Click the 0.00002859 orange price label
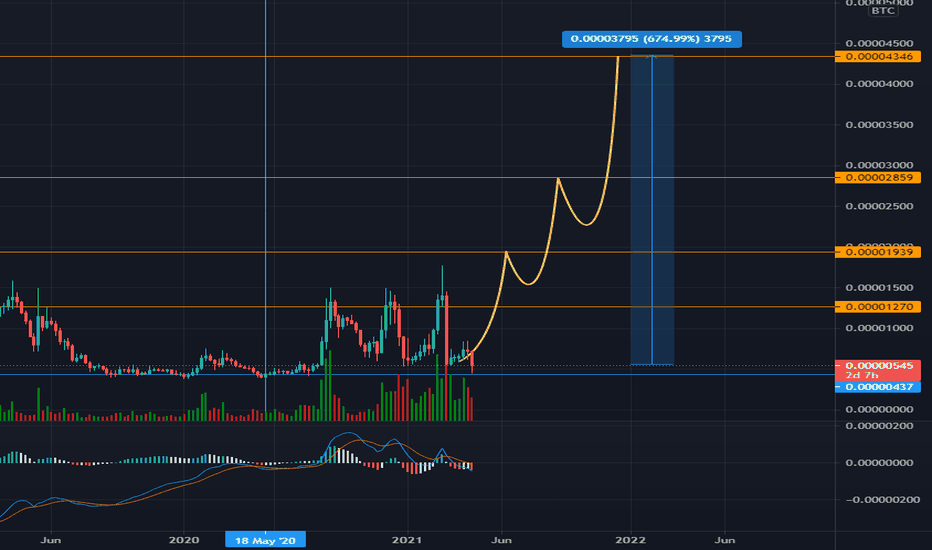Viewport: 932px width, 550px height. click(877, 177)
